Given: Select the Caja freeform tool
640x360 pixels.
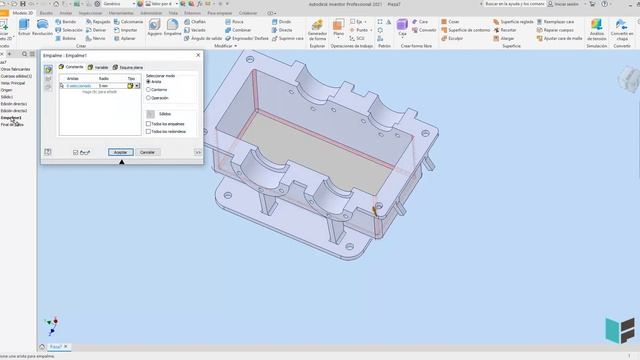Looking at the screenshot, I should pyautogui.click(x=402, y=27).
